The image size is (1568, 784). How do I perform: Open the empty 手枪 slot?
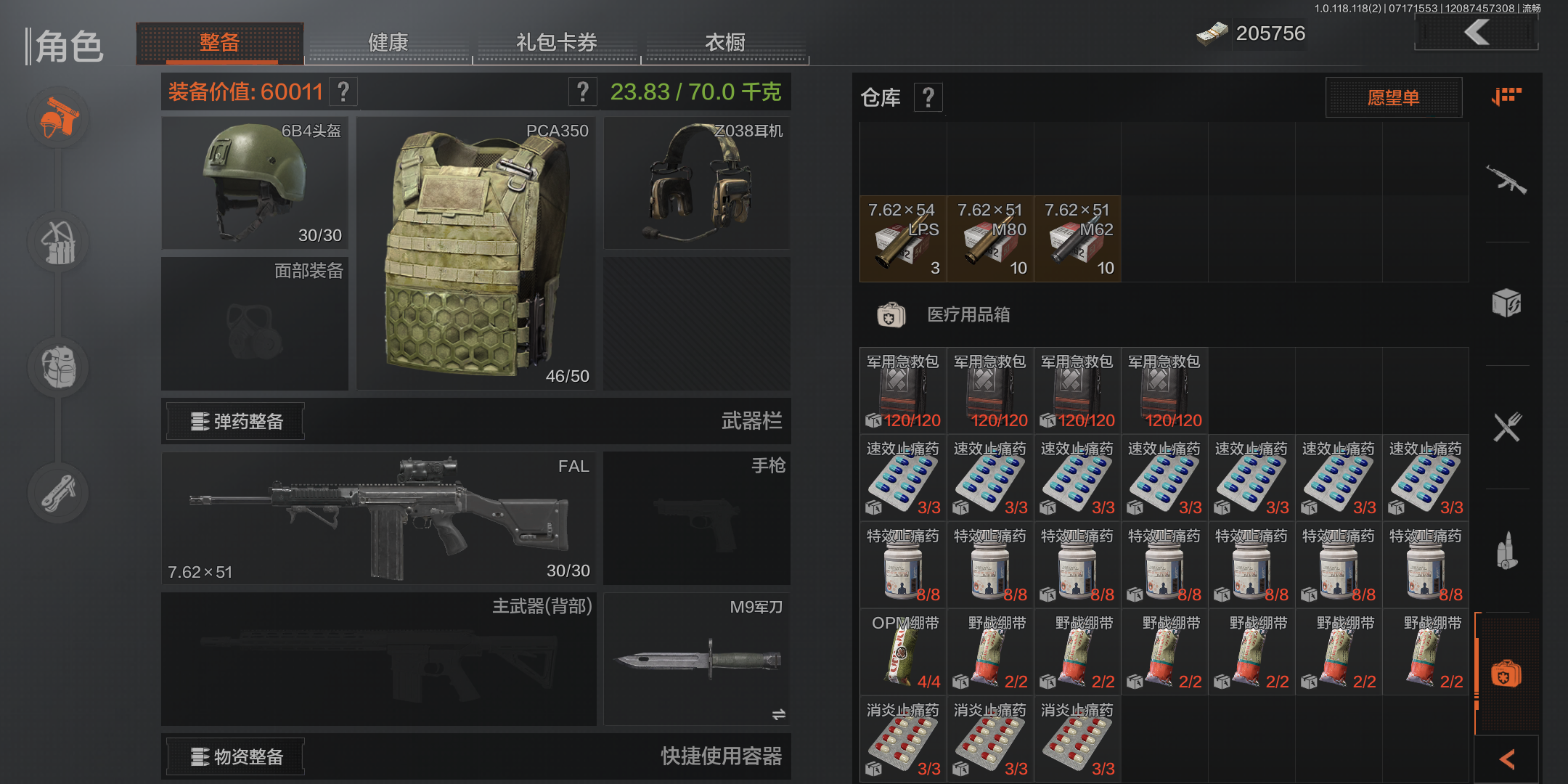coord(697,518)
